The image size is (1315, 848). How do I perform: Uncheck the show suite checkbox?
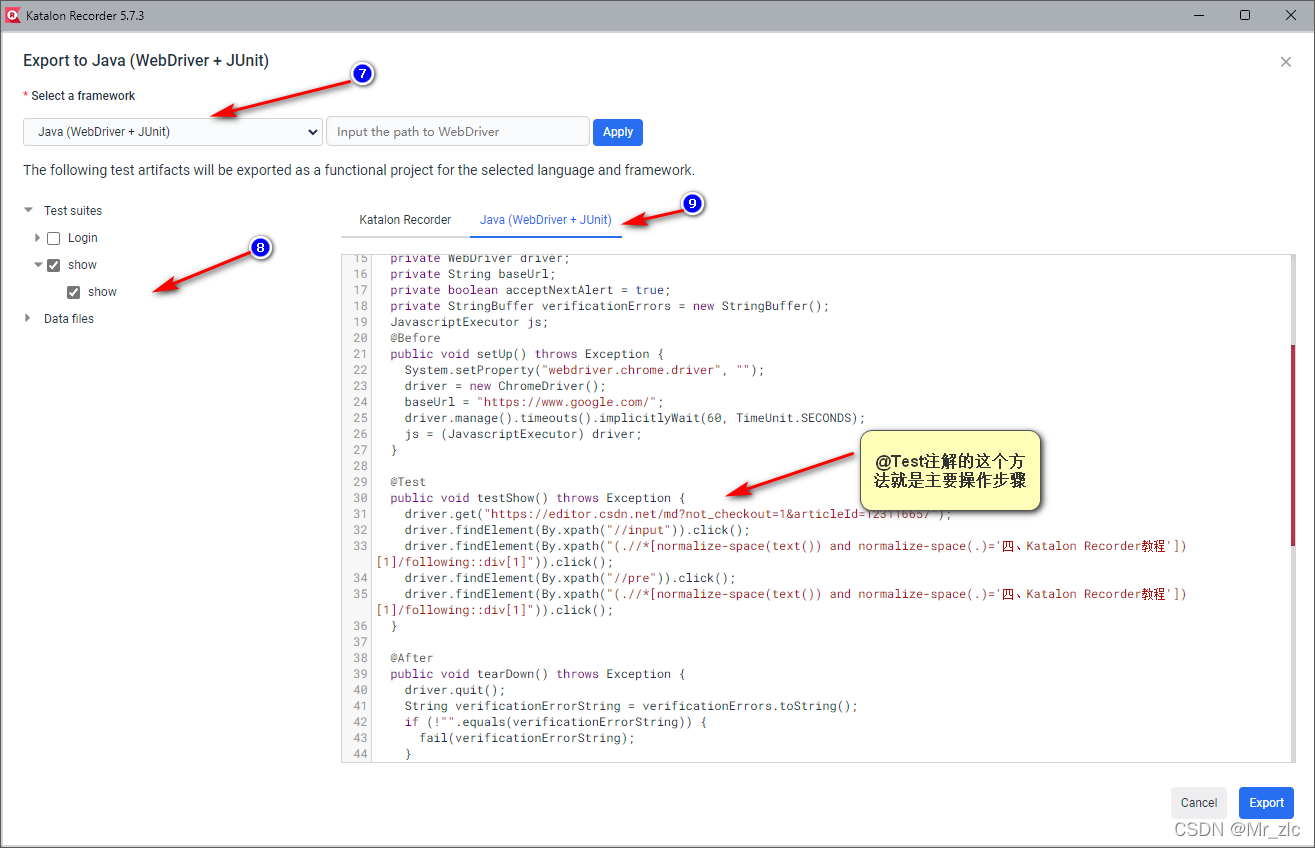pyautogui.click(x=54, y=265)
